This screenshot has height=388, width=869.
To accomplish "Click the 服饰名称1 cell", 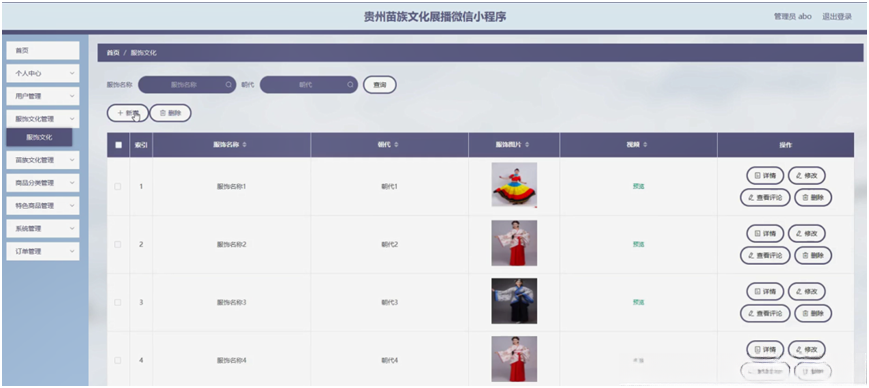I will tap(231, 187).
